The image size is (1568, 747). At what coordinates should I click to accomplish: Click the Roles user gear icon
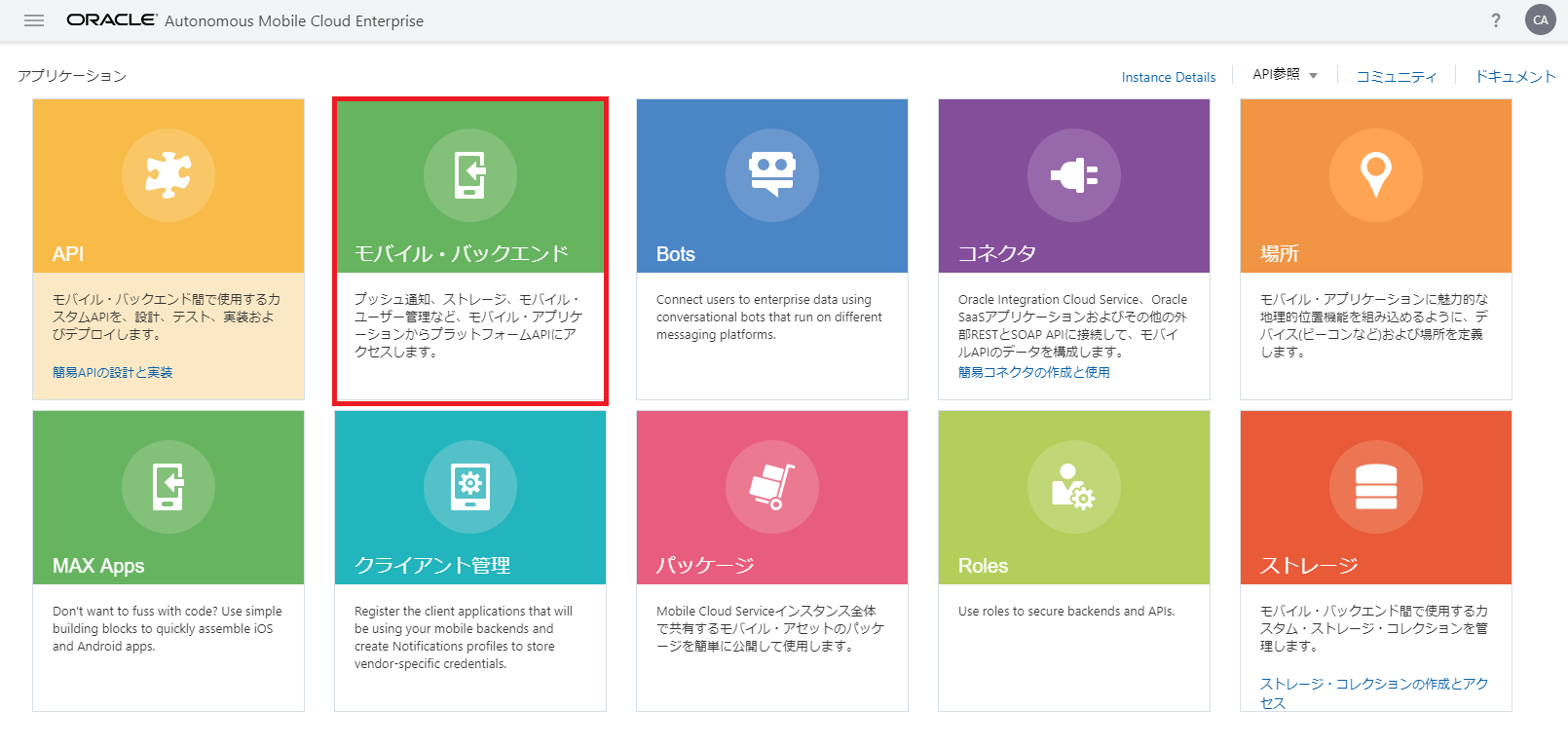(x=1074, y=487)
